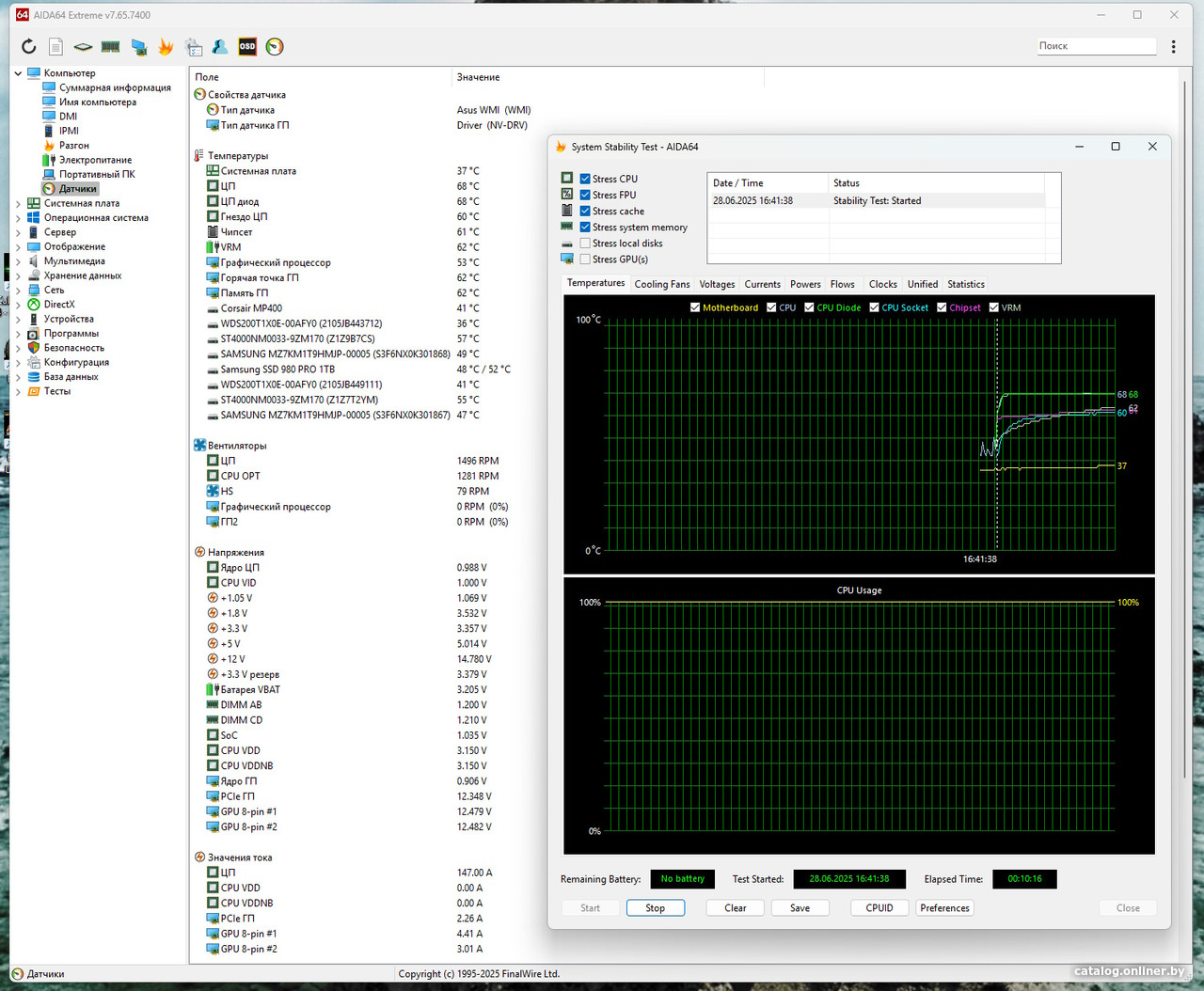Screen dimensions: 1204x991
Task: Open the OSD panel icon
Action: tap(247, 47)
